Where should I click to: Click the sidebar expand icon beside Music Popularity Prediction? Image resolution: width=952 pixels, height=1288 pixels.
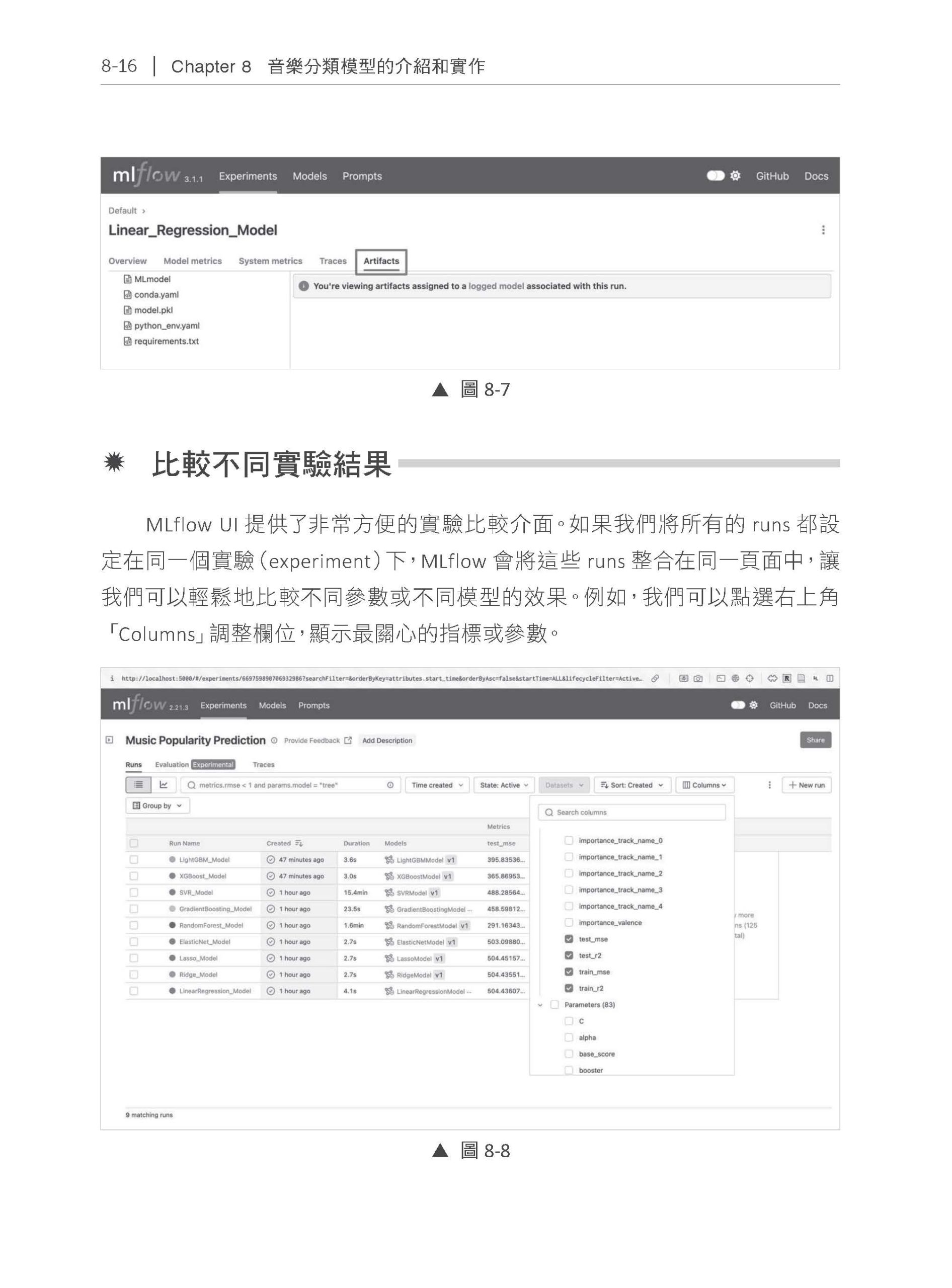tap(110, 740)
